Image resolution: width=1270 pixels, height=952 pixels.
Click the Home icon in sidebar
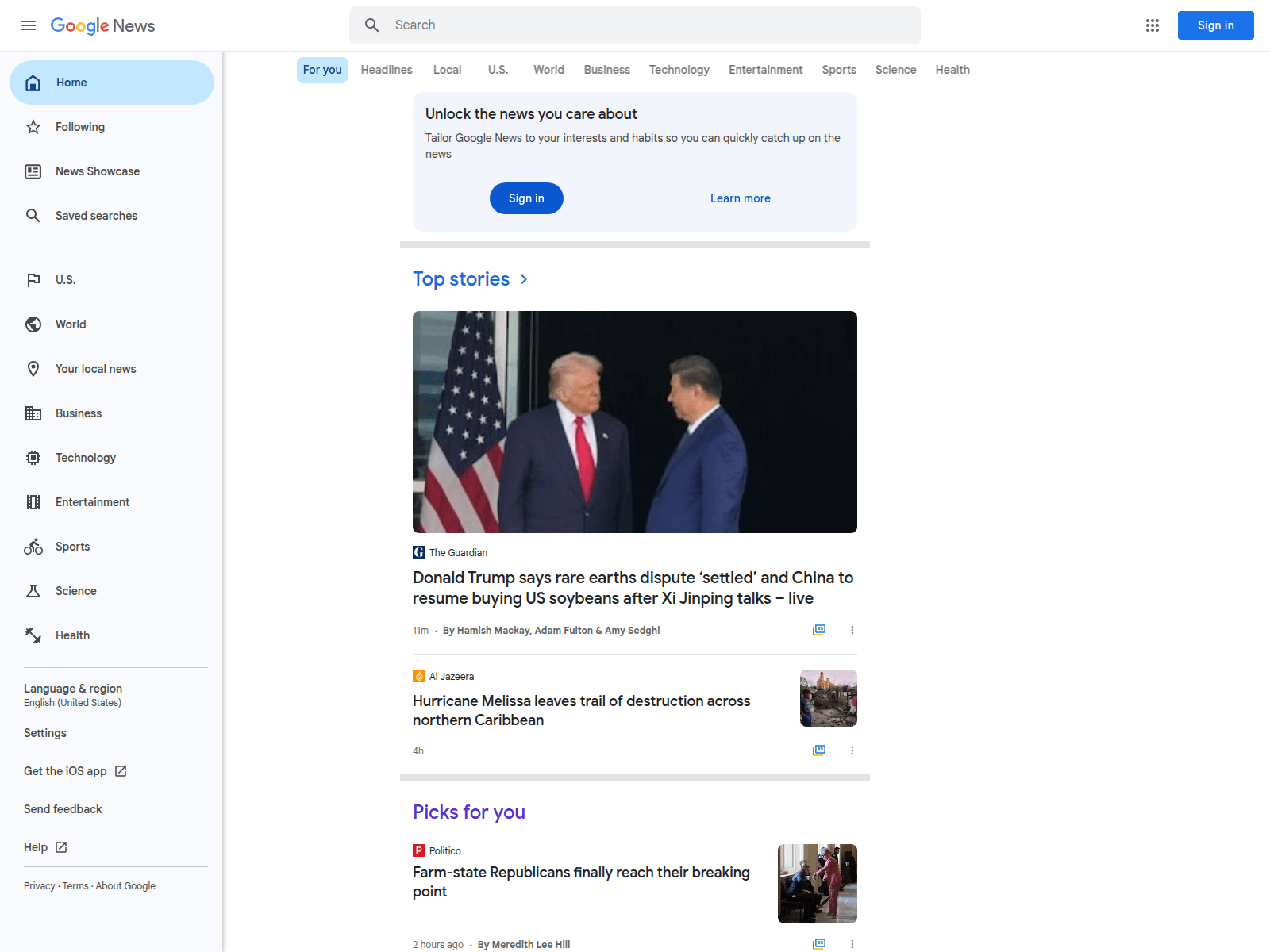[x=33, y=83]
